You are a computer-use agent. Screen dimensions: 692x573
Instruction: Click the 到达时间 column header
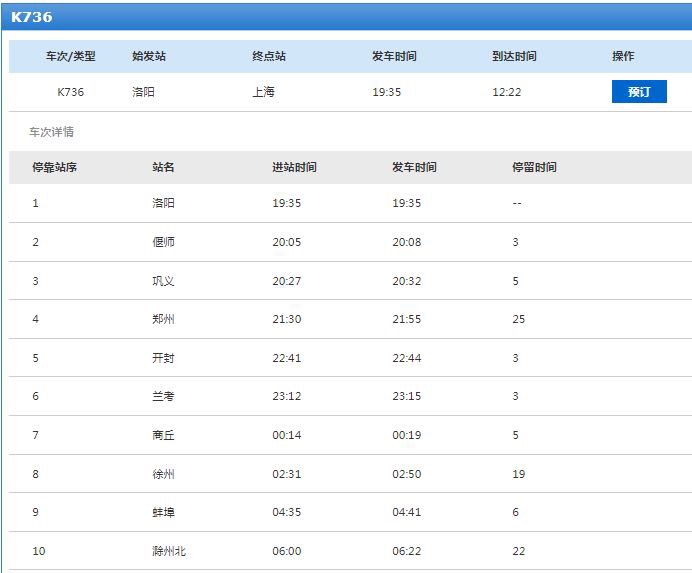pos(514,56)
